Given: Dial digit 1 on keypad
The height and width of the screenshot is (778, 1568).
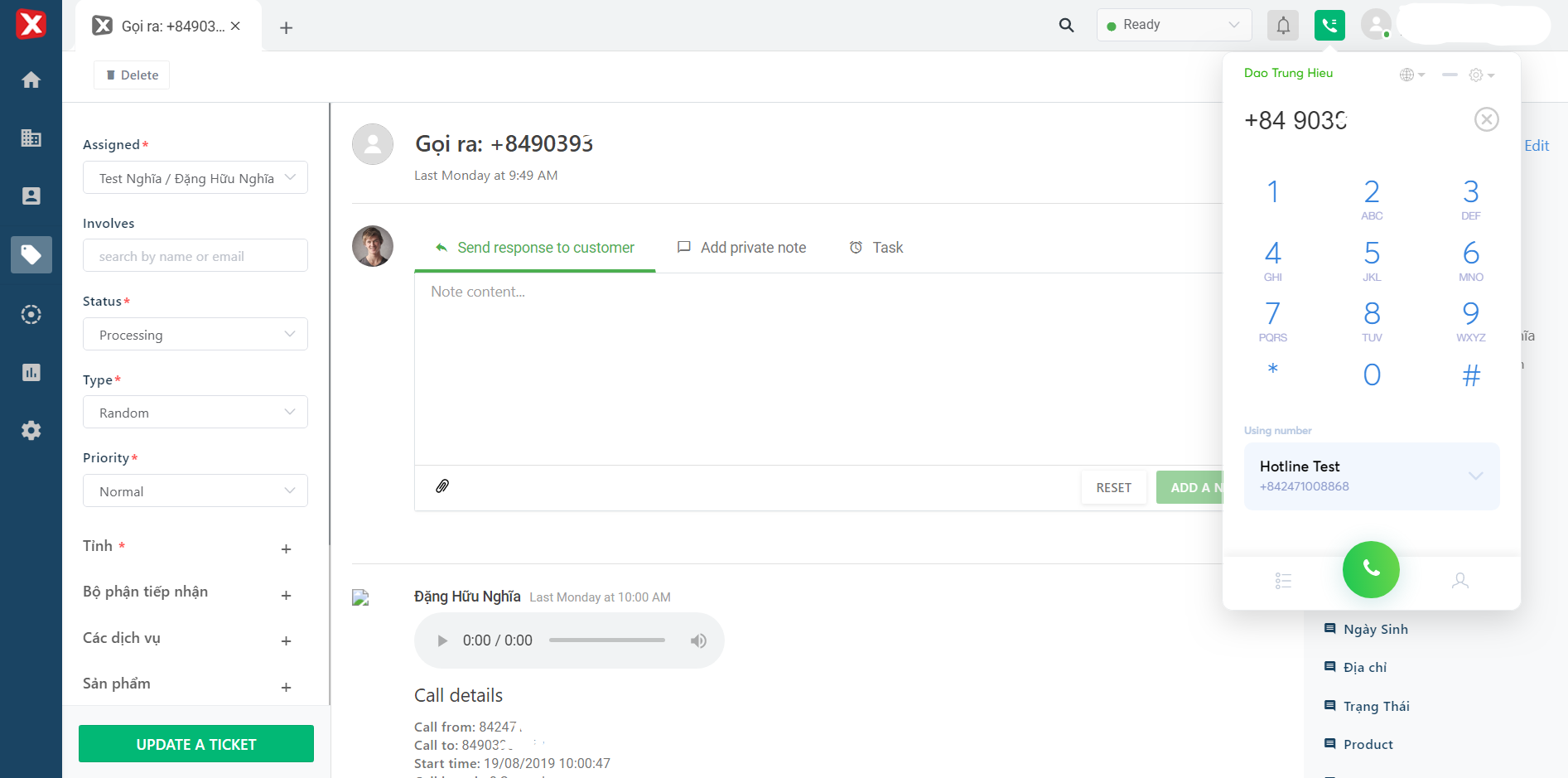Looking at the screenshot, I should click(x=1273, y=192).
